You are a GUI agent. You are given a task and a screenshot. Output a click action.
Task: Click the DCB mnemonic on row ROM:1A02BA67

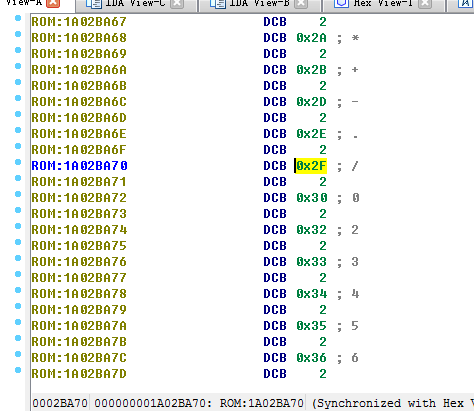[275, 22]
